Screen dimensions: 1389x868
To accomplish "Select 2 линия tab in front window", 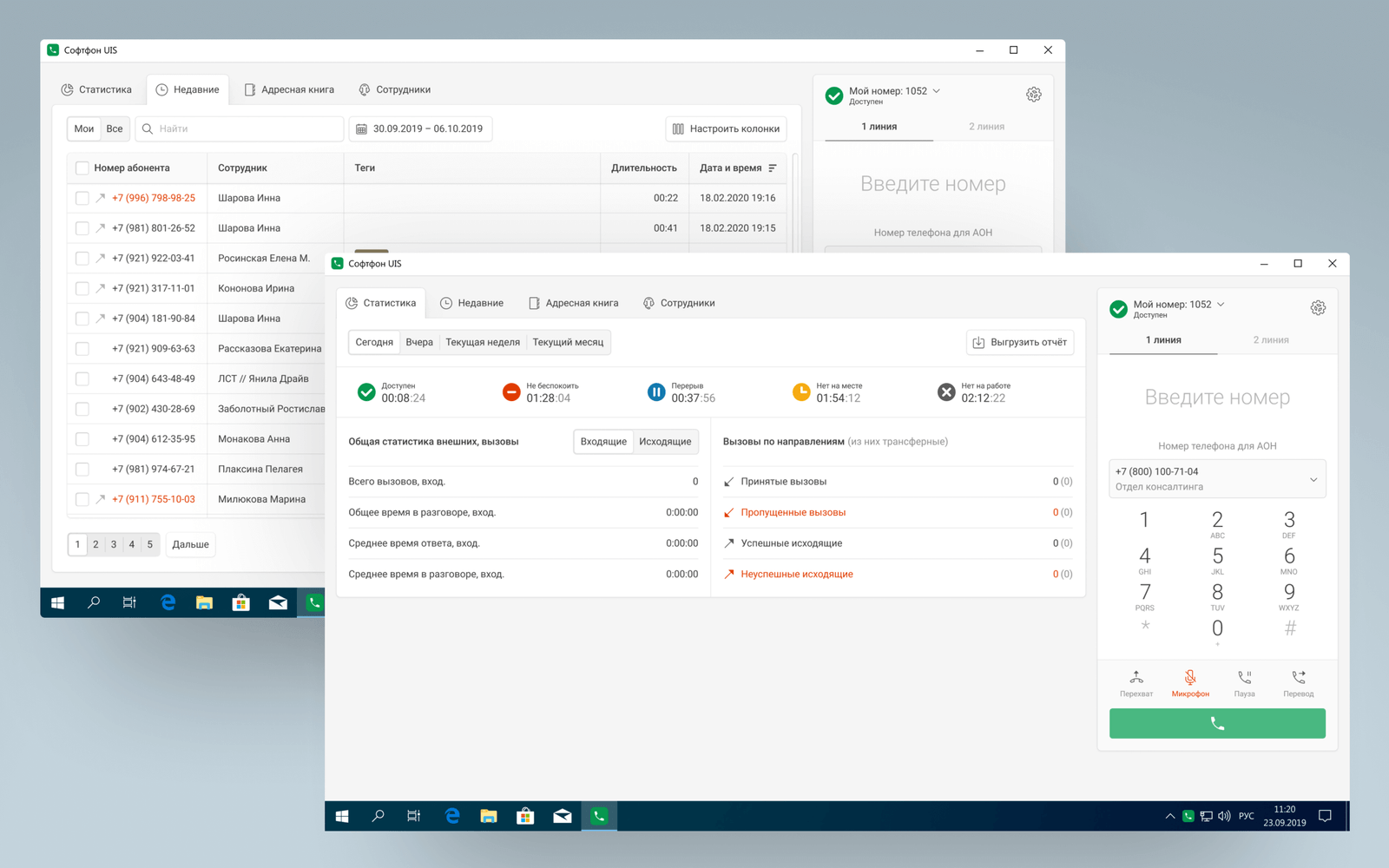I will 1271,340.
